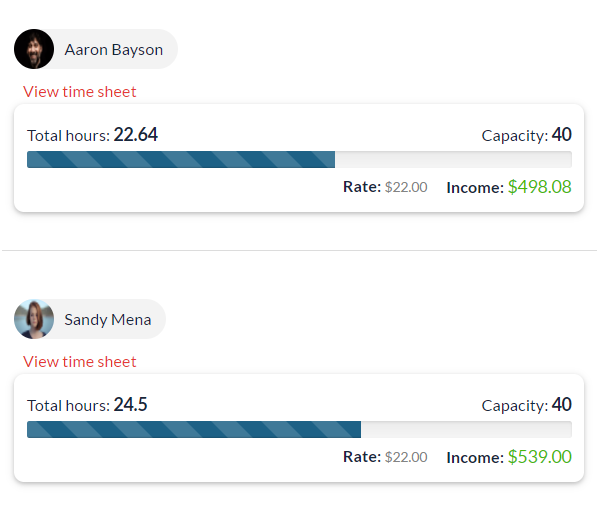
Task: Select the Aaron Bayson name label
Action: pyautogui.click(x=113, y=49)
